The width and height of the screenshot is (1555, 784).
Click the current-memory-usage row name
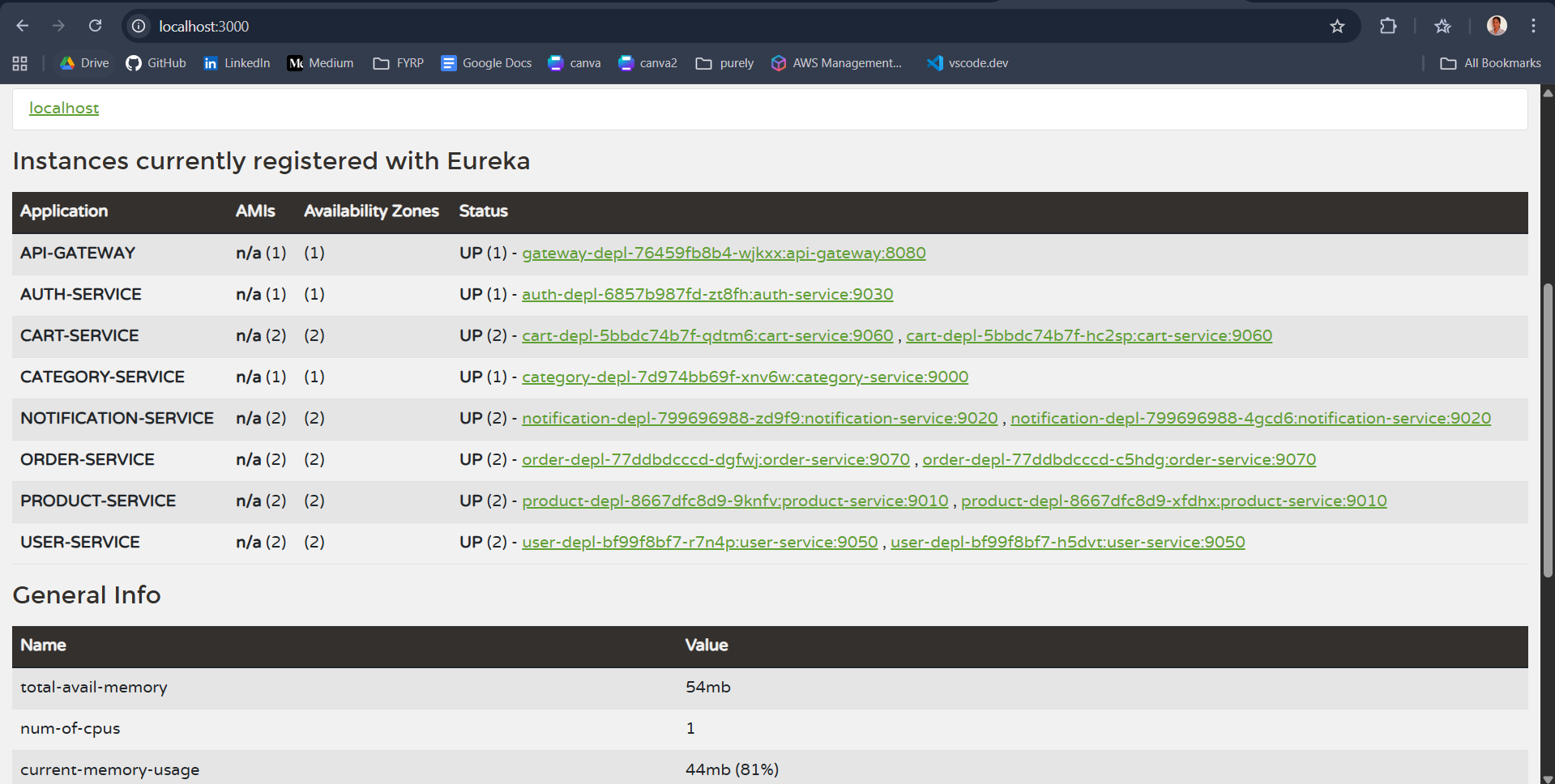pyautogui.click(x=110, y=770)
